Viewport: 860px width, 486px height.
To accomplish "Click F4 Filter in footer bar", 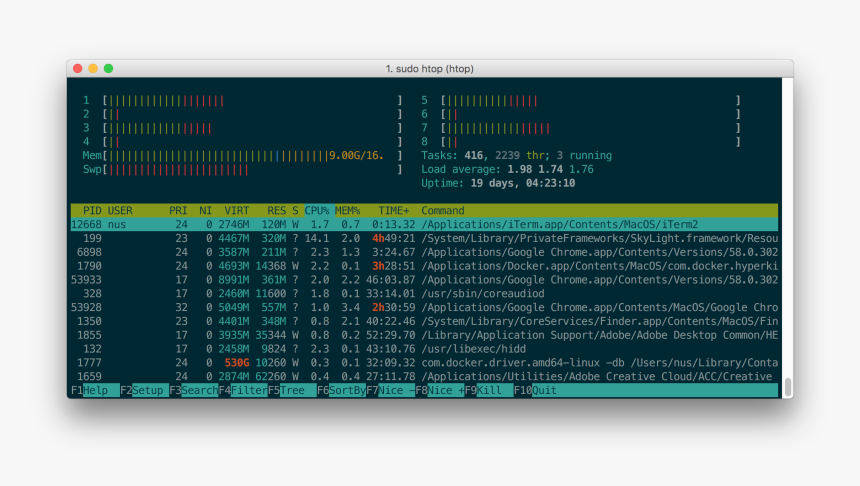I will pos(243,390).
